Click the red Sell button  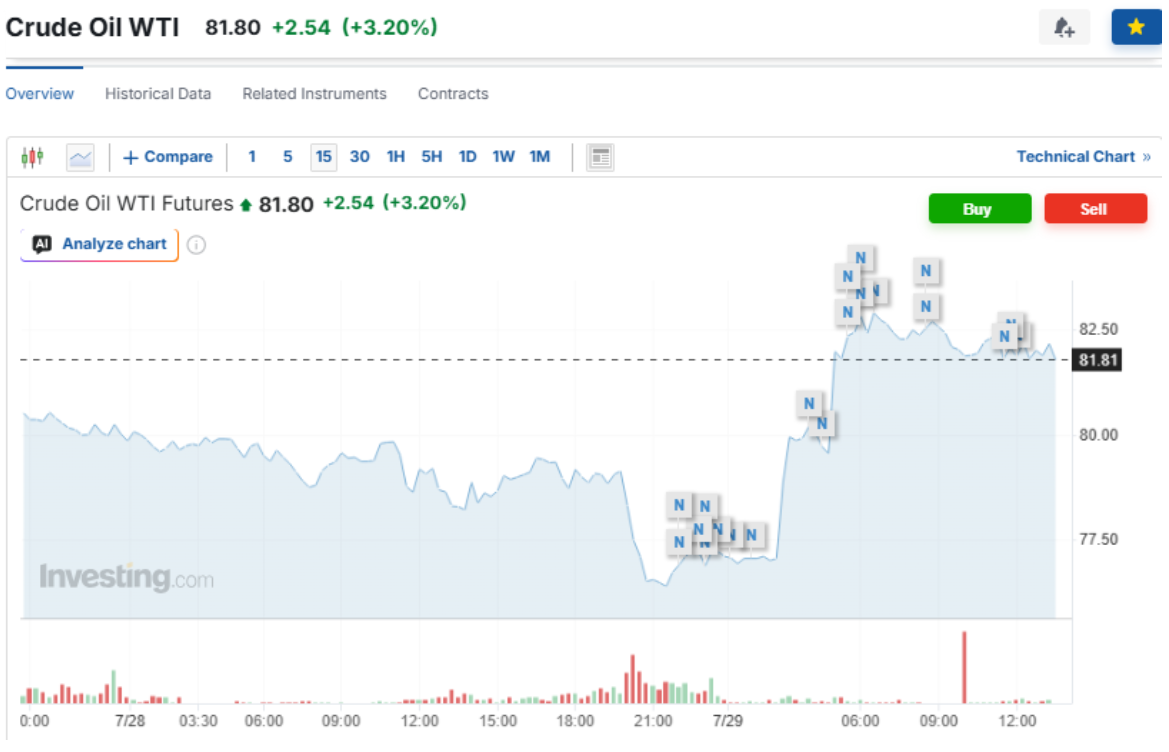1095,209
